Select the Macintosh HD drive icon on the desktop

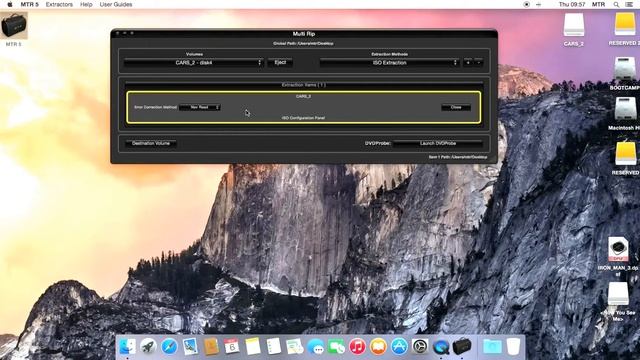pyautogui.click(x=625, y=109)
